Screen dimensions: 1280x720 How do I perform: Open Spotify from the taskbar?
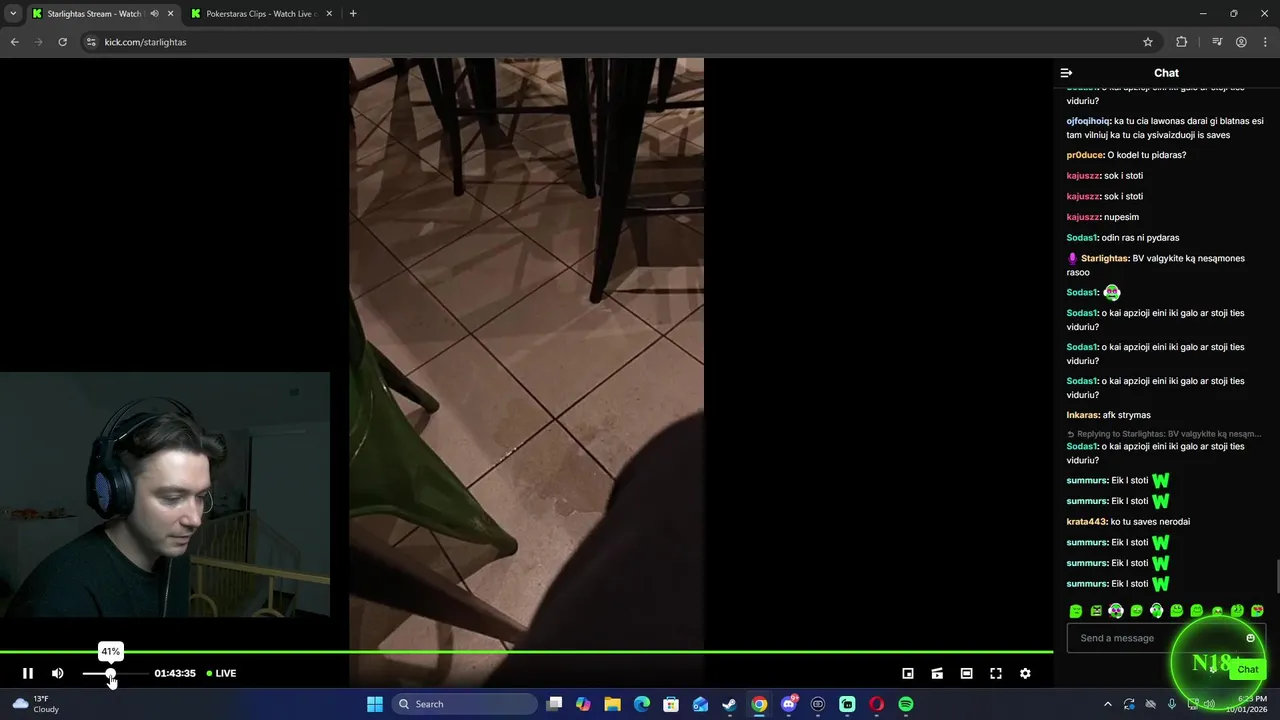[906, 704]
